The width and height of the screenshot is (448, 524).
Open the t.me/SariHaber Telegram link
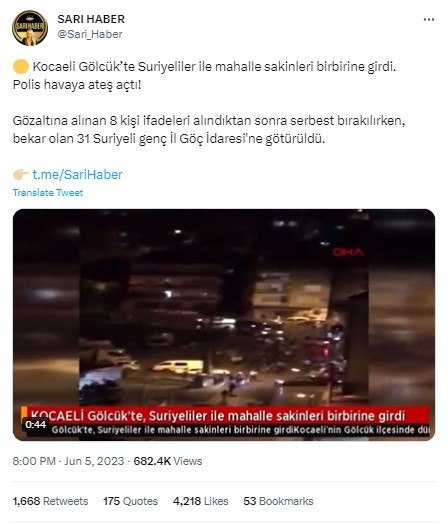point(78,174)
